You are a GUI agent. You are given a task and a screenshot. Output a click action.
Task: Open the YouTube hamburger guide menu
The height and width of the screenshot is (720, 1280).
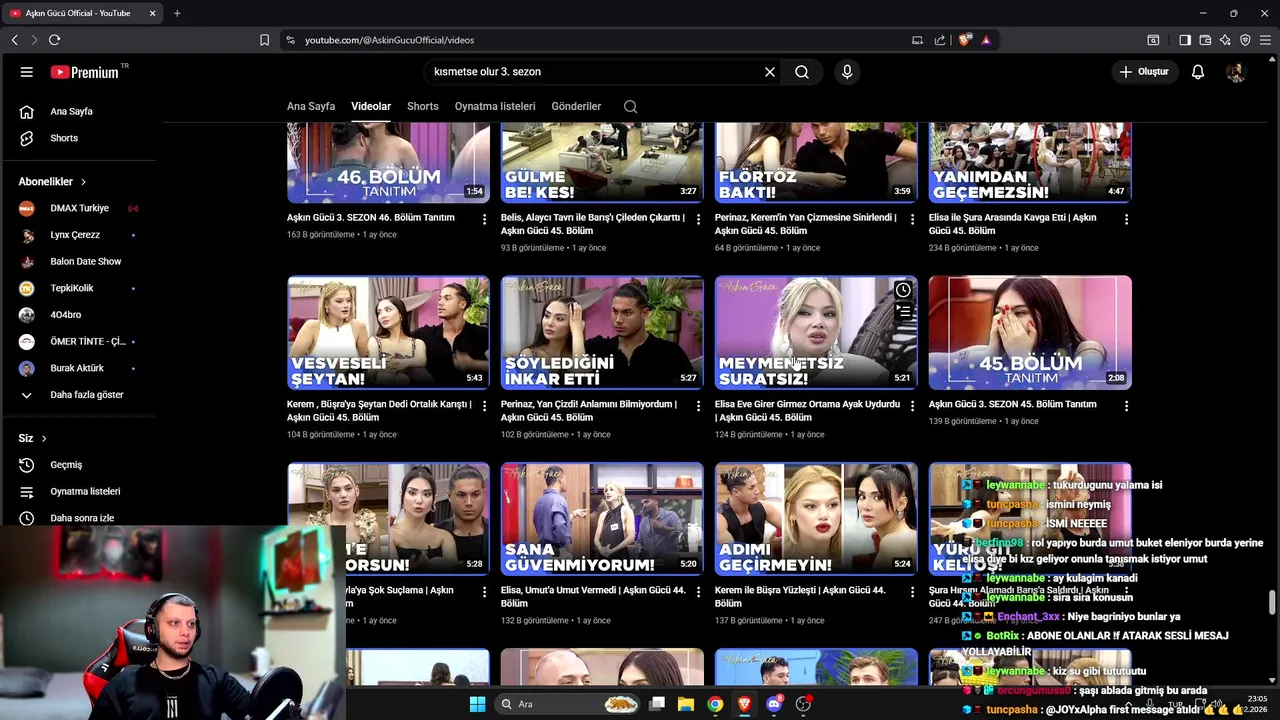tap(27, 72)
